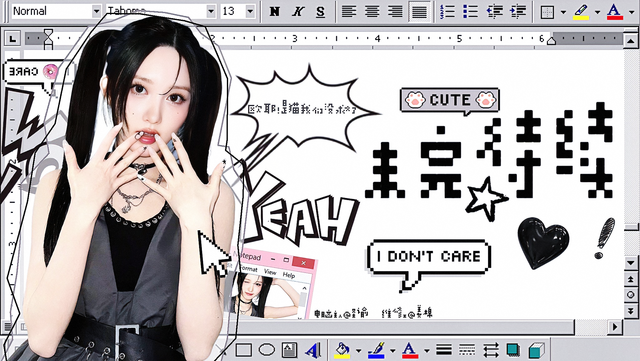Screen dimensions: 640x361
Task: Select the oval drawing tool
Action: pos(267,350)
